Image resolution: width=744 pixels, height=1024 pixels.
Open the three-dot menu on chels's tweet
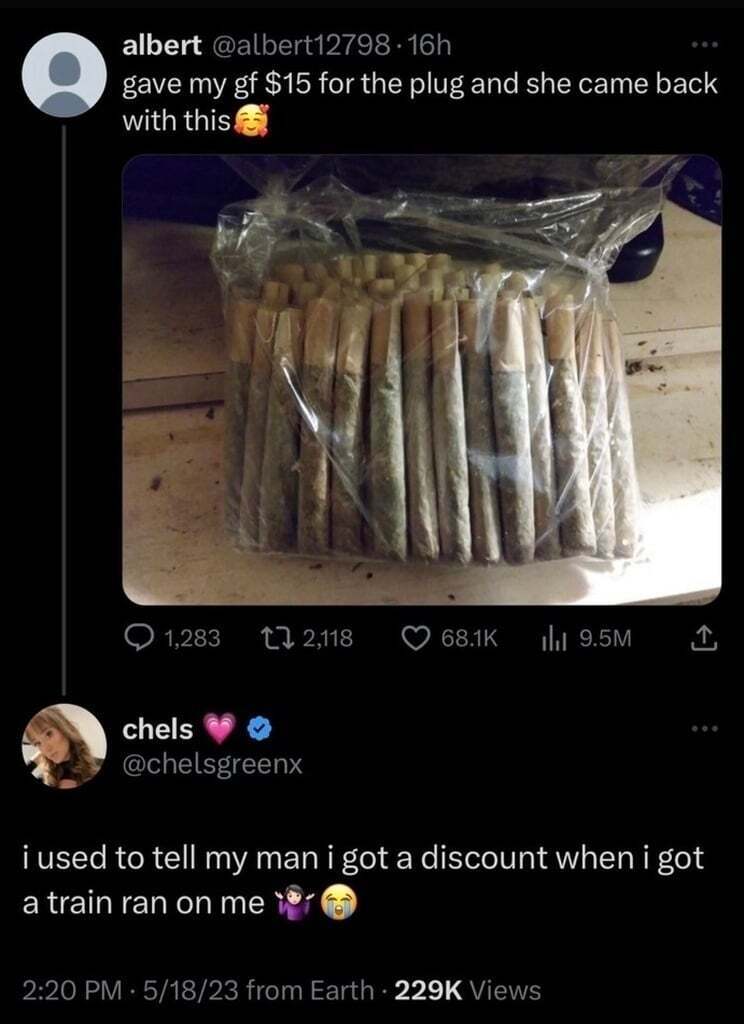pyautogui.click(x=706, y=728)
